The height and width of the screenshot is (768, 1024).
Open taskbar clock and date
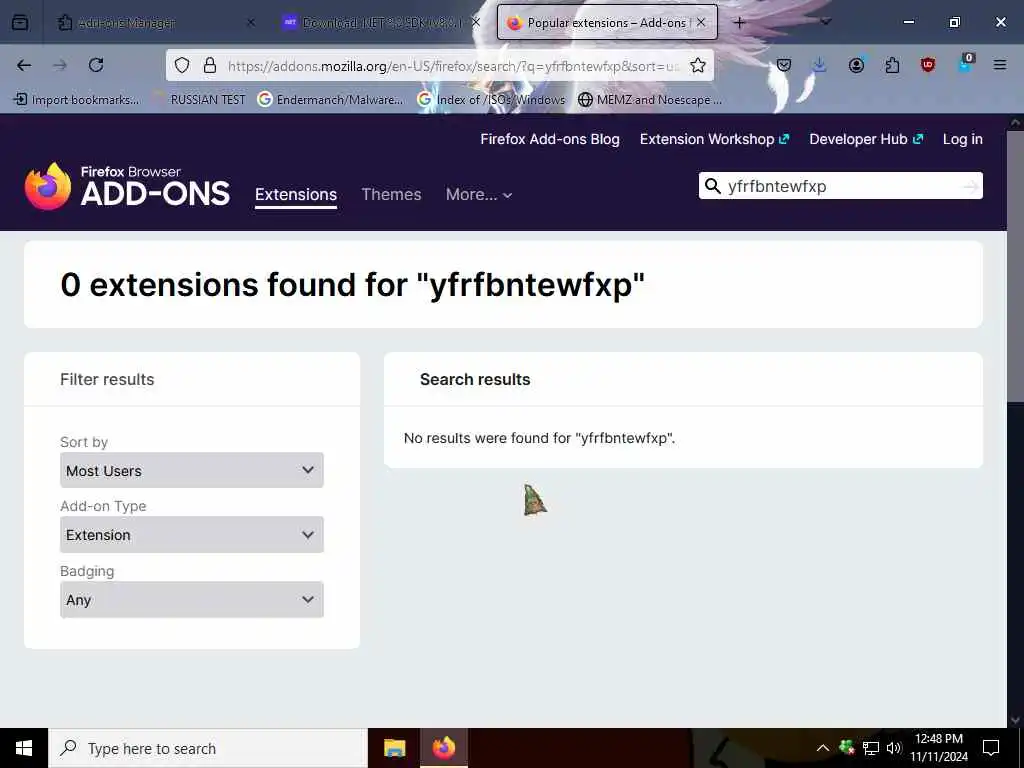938,748
